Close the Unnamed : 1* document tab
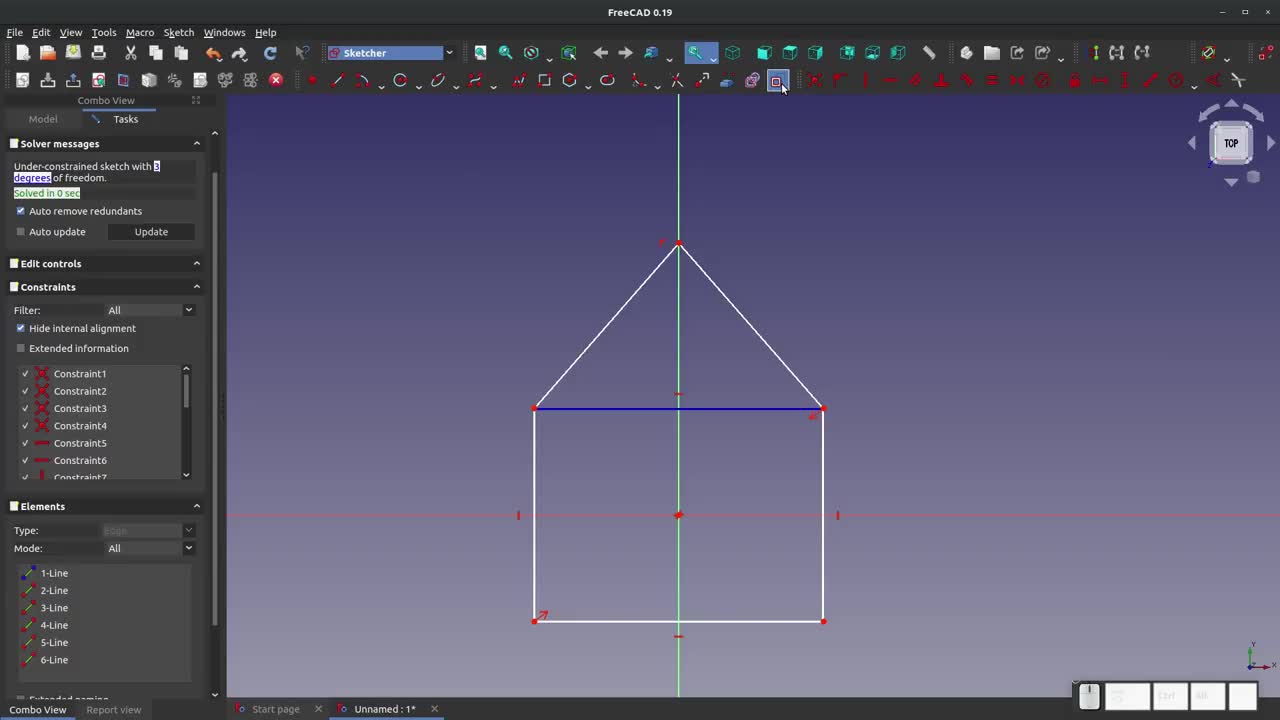This screenshot has height=720, width=1280. [434, 709]
